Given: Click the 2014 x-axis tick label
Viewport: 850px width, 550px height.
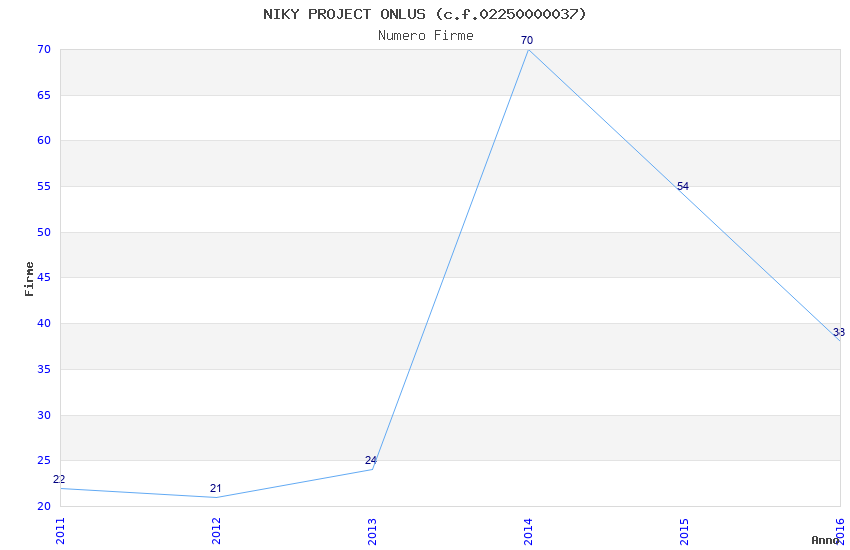Looking at the screenshot, I should 528,531.
